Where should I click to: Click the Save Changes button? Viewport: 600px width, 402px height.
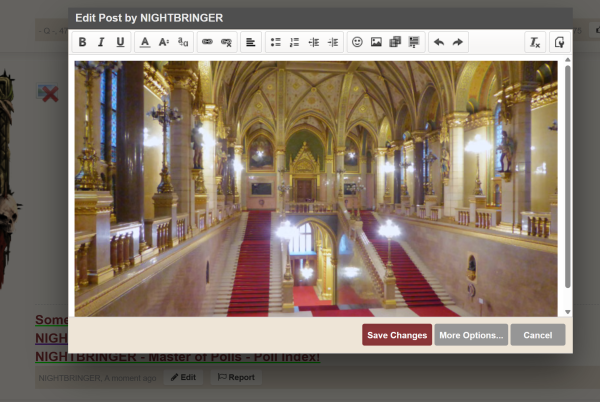coord(397,335)
